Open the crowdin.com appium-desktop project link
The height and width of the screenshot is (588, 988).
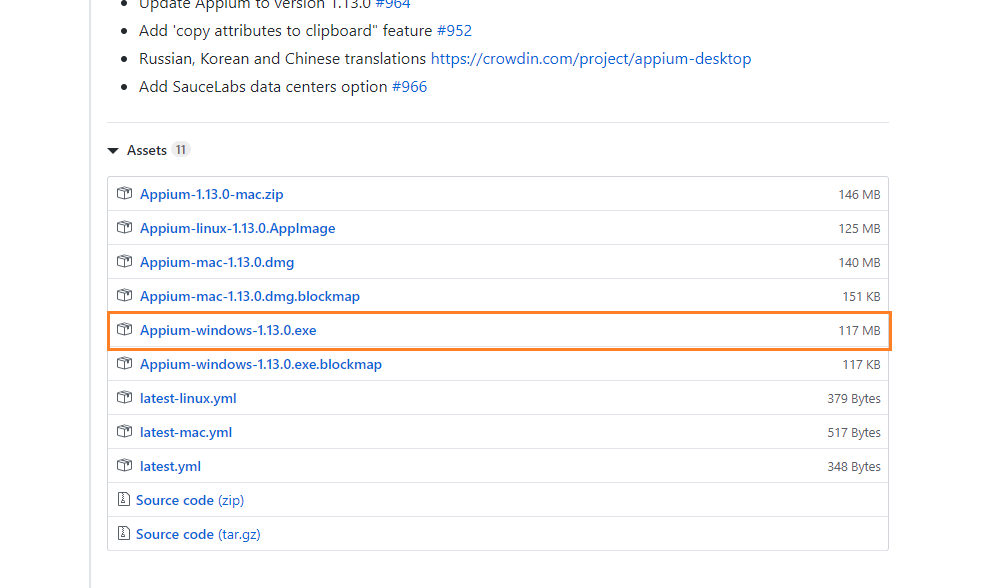591,59
